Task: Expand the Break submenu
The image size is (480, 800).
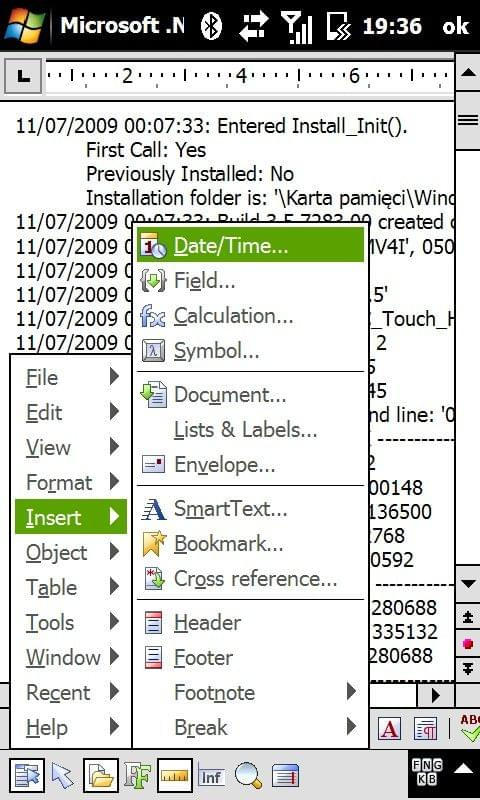Action: [250, 727]
